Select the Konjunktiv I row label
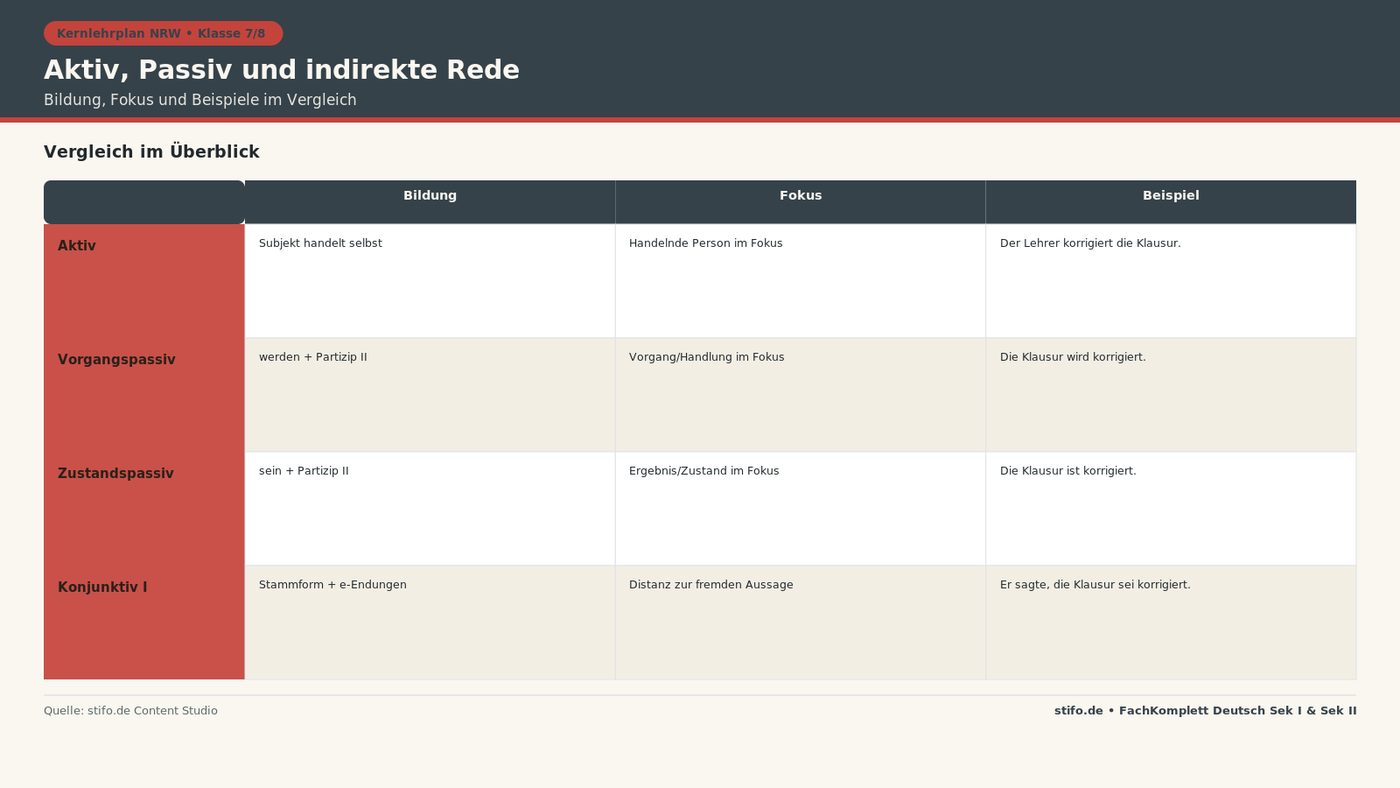The image size is (1400, 788). [x=144, y=623]
